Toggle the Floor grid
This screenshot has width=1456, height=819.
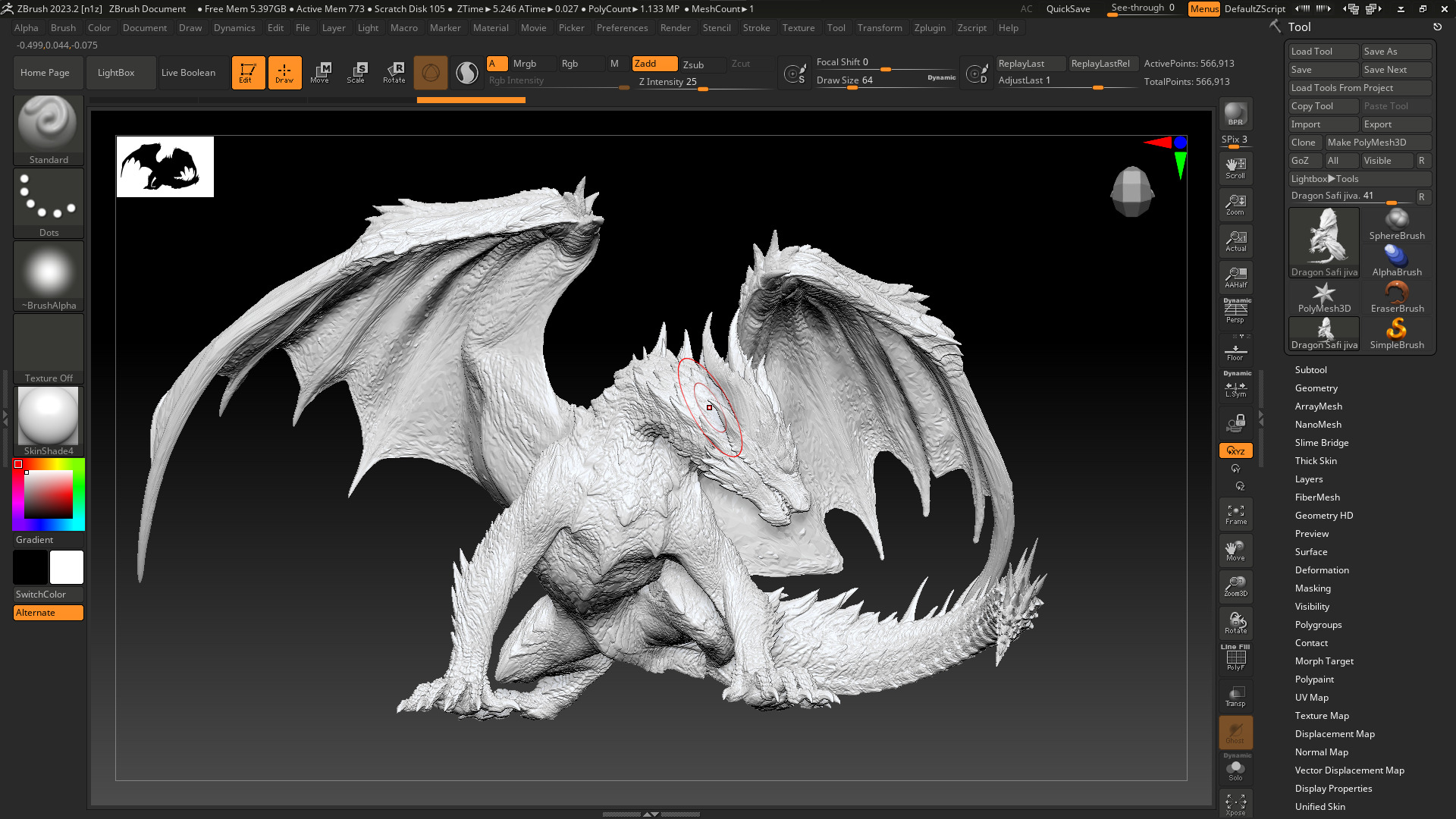coord(1235,350)
